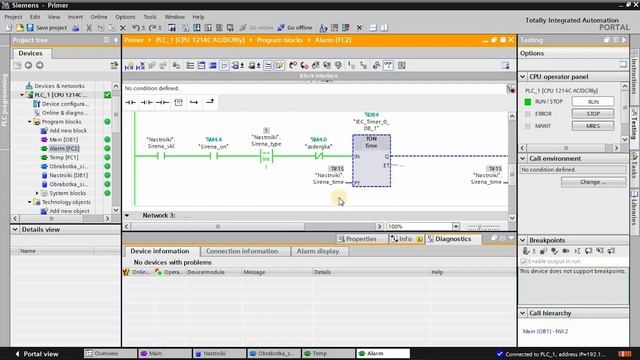Click the Save project toolbar button

pos(47,28)
